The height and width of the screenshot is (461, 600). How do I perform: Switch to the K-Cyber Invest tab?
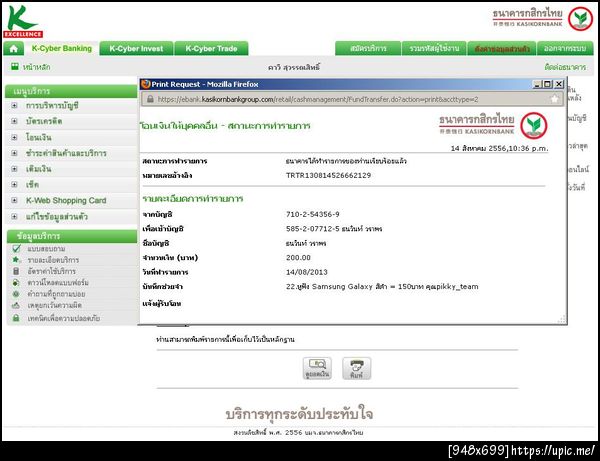(136, 49)
